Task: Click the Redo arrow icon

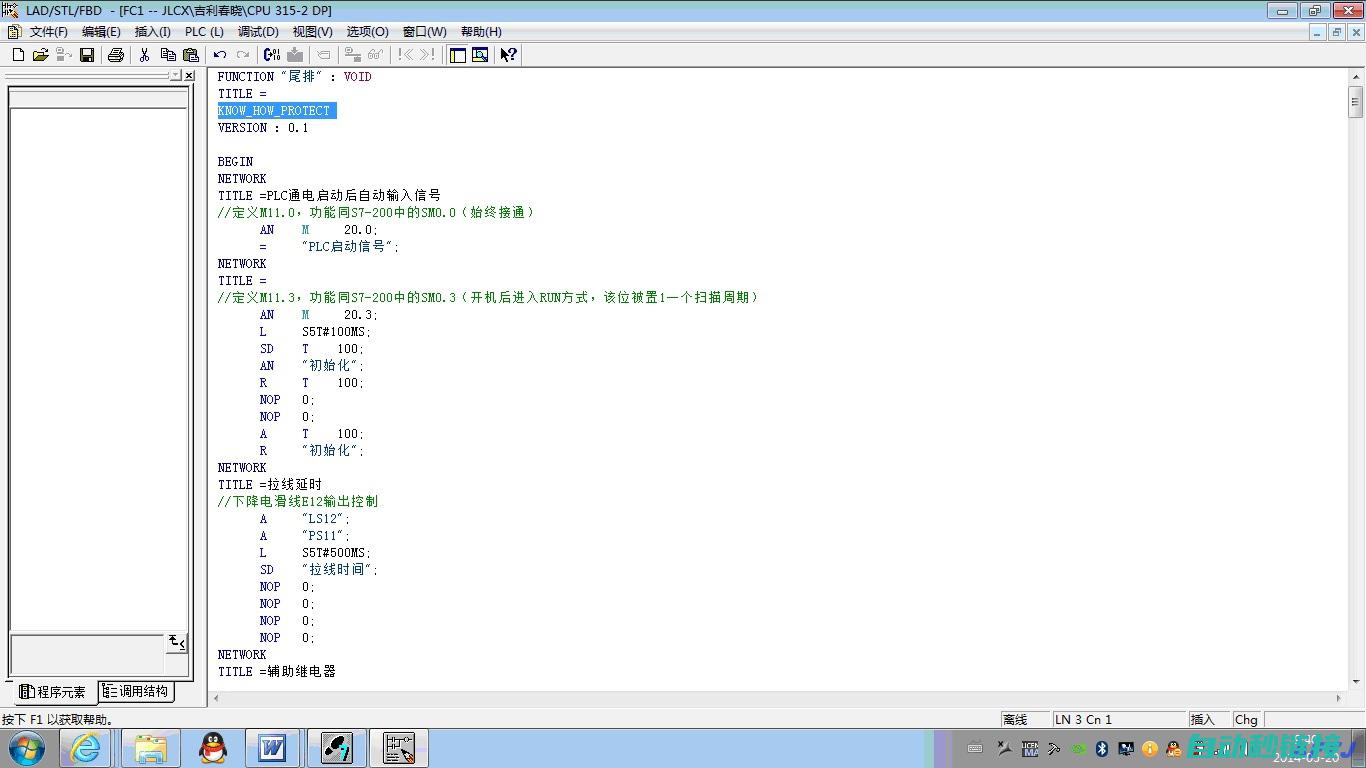Action: pyautogui.click(x=242, y=55)
